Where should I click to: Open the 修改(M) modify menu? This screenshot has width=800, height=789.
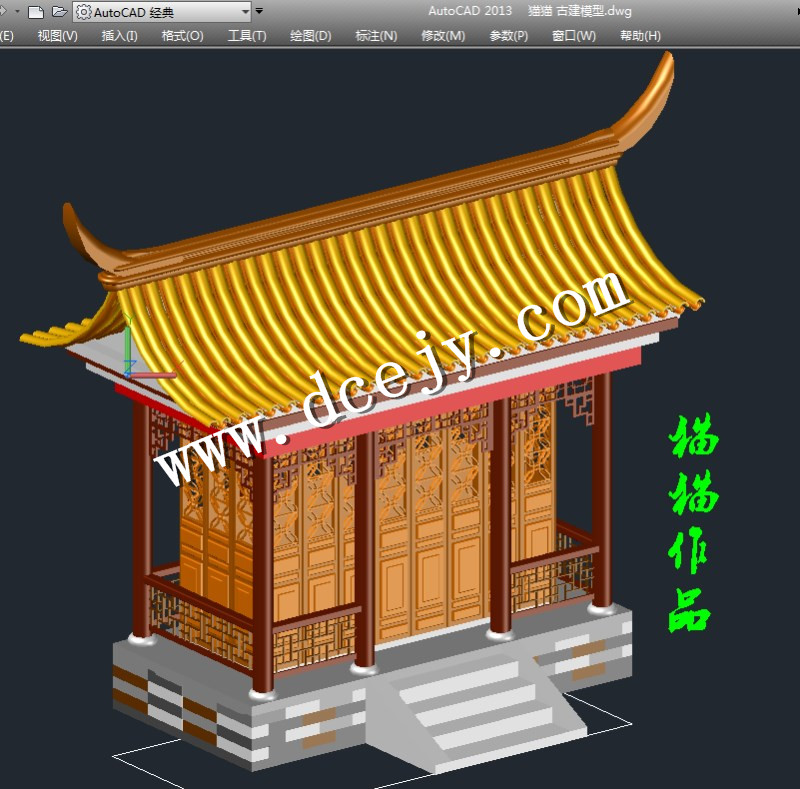pyautogui.click(x=443, y=36)
